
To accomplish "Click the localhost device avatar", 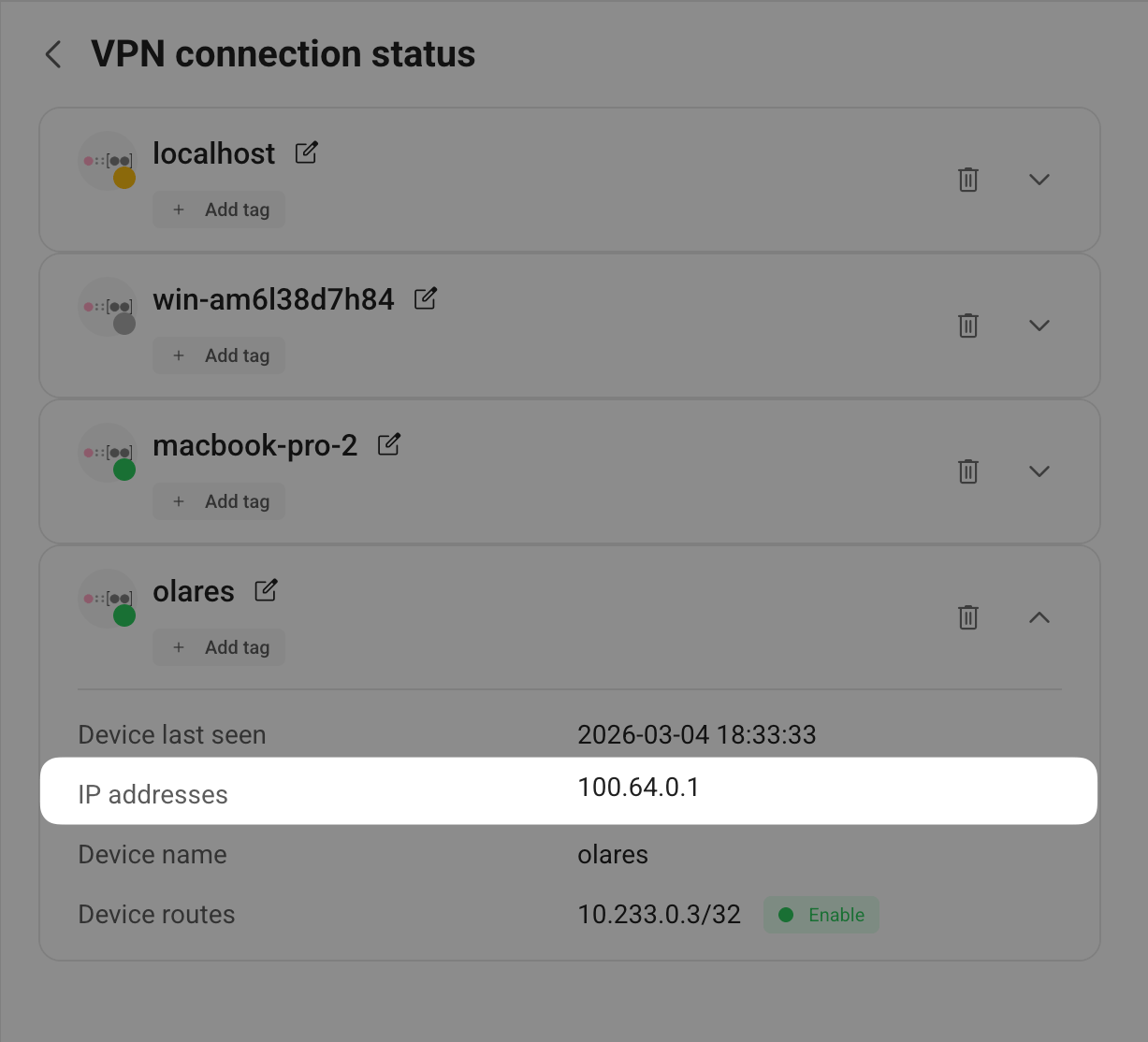I will 108,160.
